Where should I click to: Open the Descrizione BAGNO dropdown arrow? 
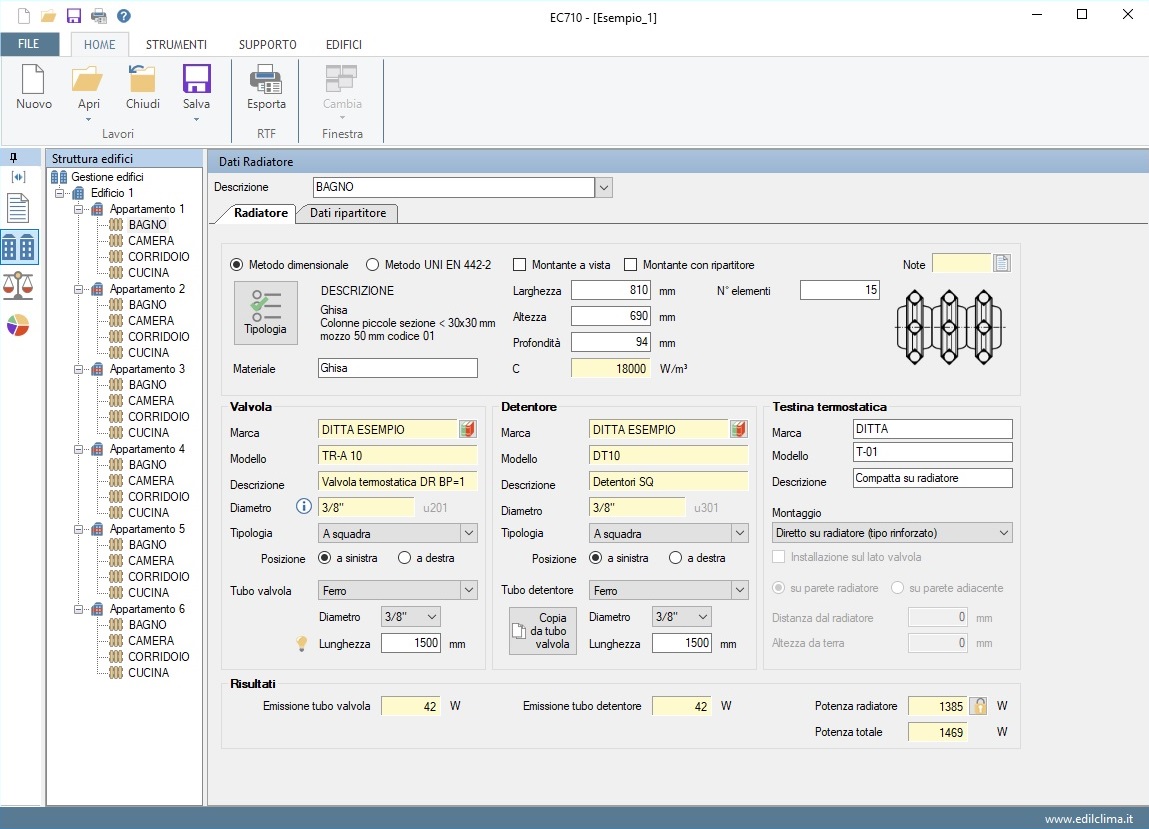[x=604, y=188]
